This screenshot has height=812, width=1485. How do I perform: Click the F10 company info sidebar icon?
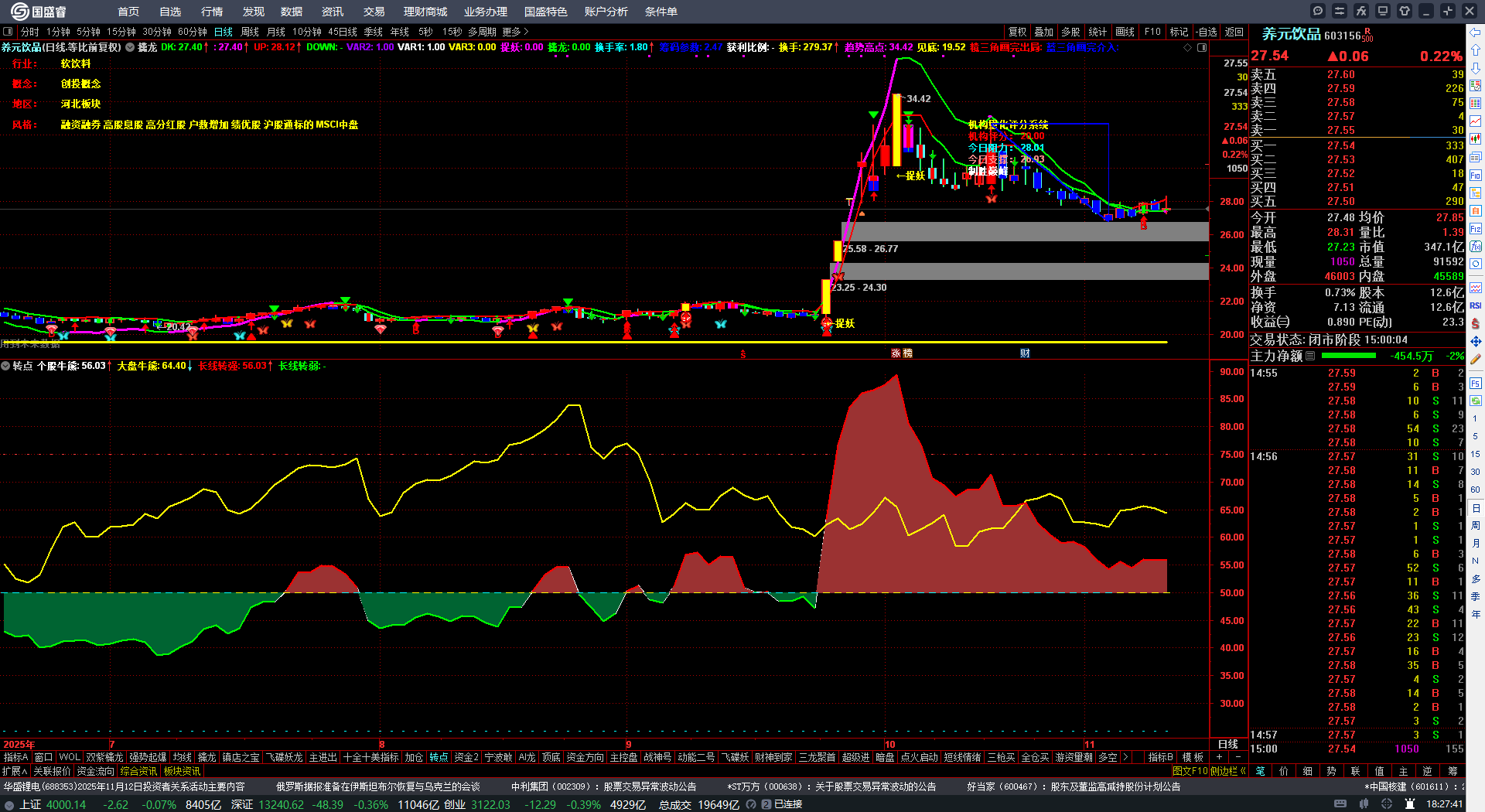(x=1476, y=175)
